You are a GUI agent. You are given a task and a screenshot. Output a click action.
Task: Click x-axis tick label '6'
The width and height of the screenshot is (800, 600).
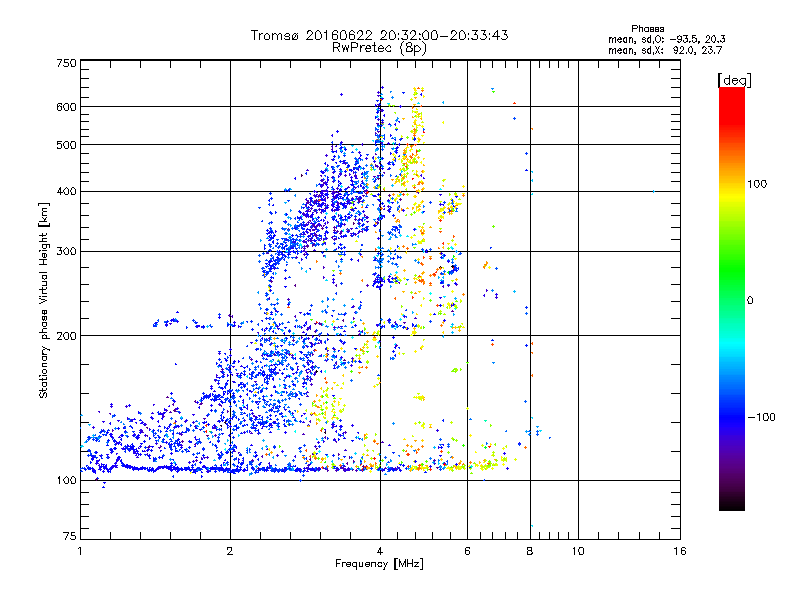pos(467,551)
